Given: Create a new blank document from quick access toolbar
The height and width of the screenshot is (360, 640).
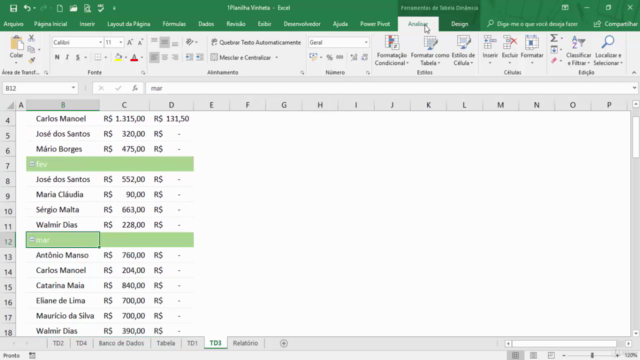Looking at the screenshot, I should pos(60,8).
